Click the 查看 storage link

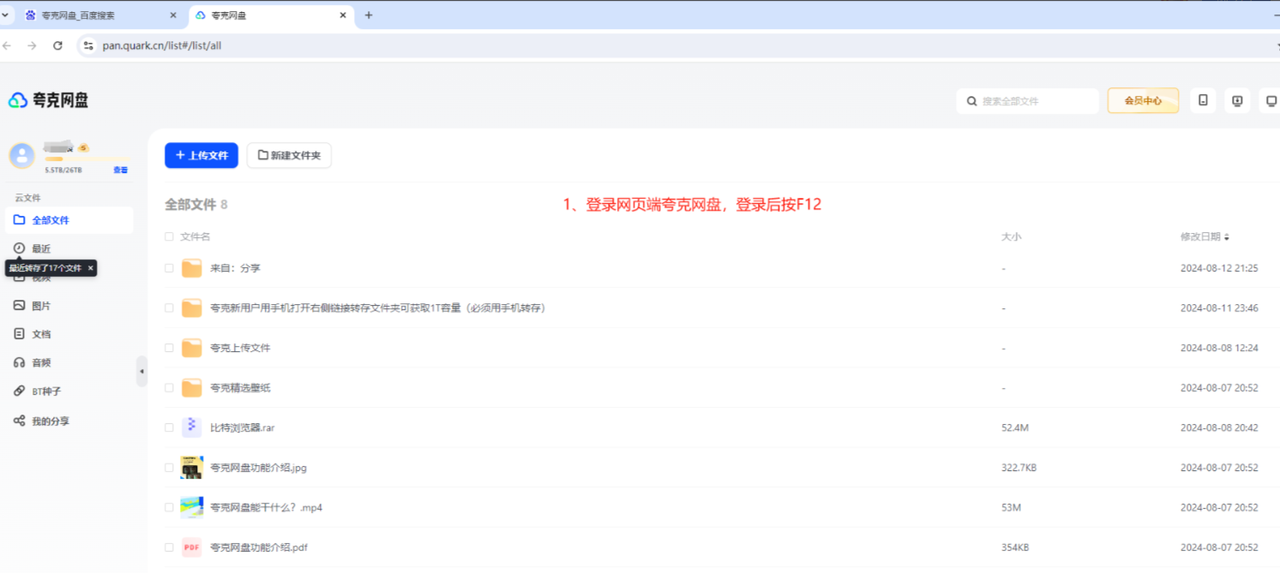pos(120,170)
